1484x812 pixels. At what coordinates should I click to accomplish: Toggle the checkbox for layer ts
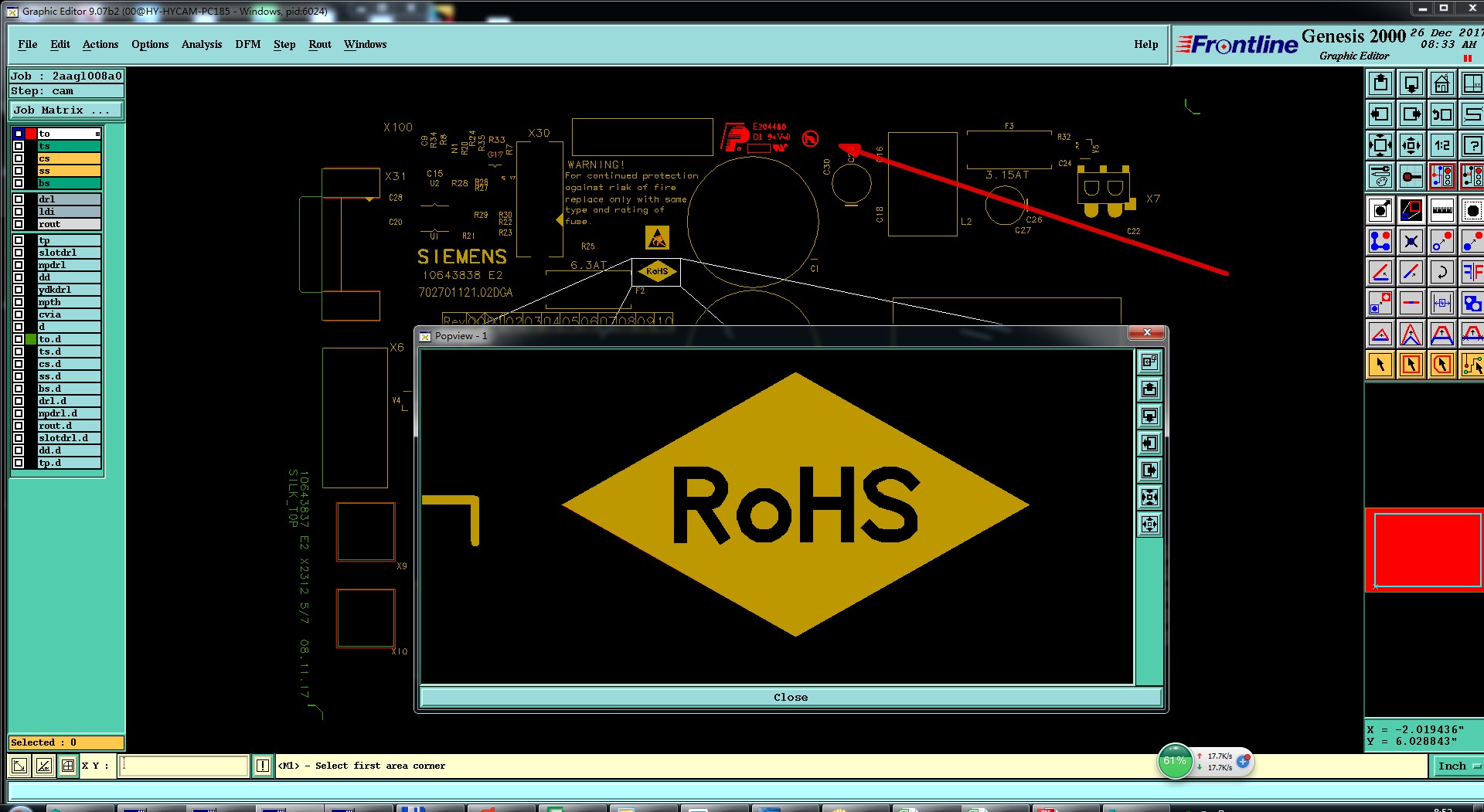click(19, 146)
